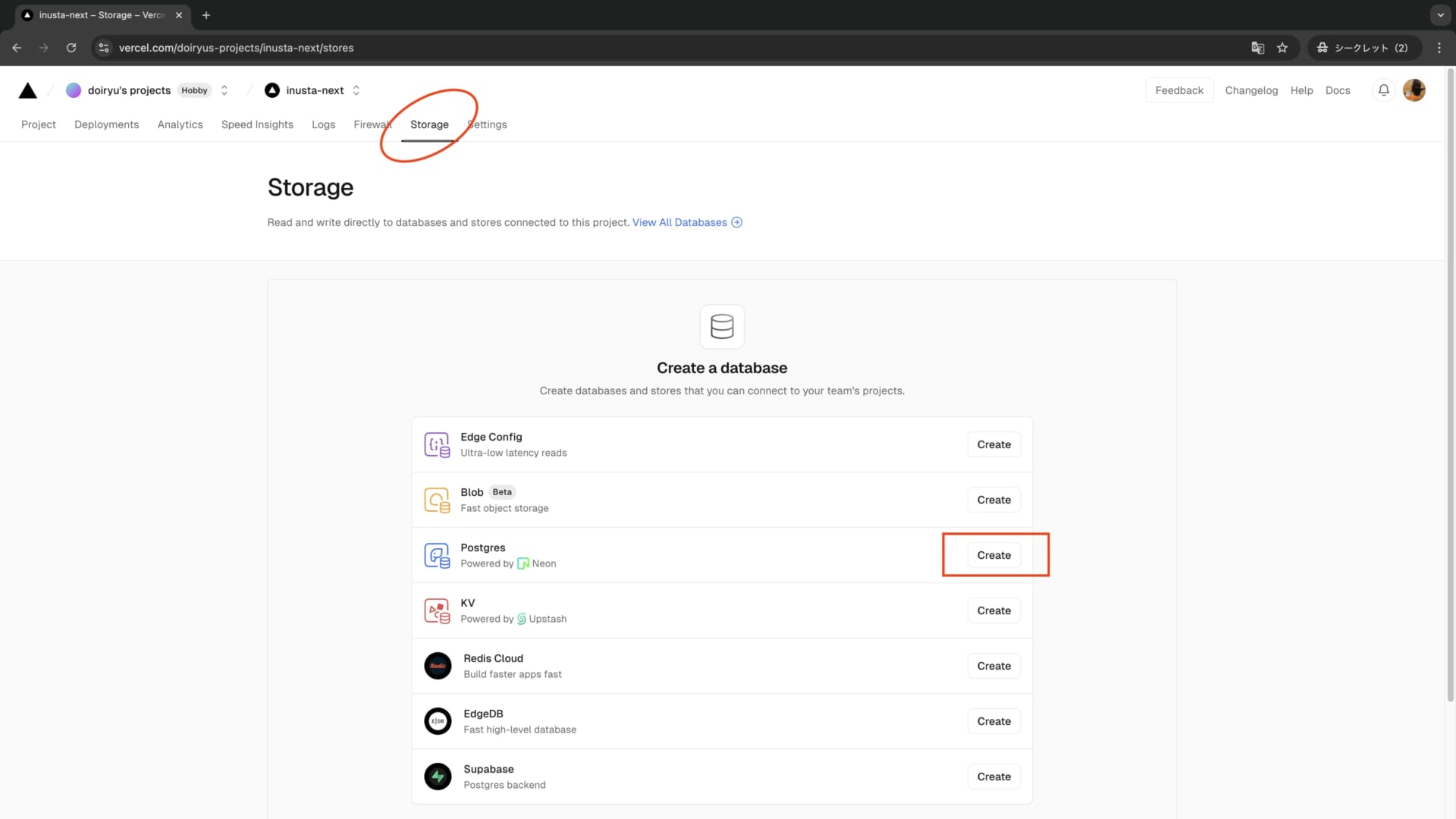
Task: Open the Deployments tab
Action: point(107,124)
